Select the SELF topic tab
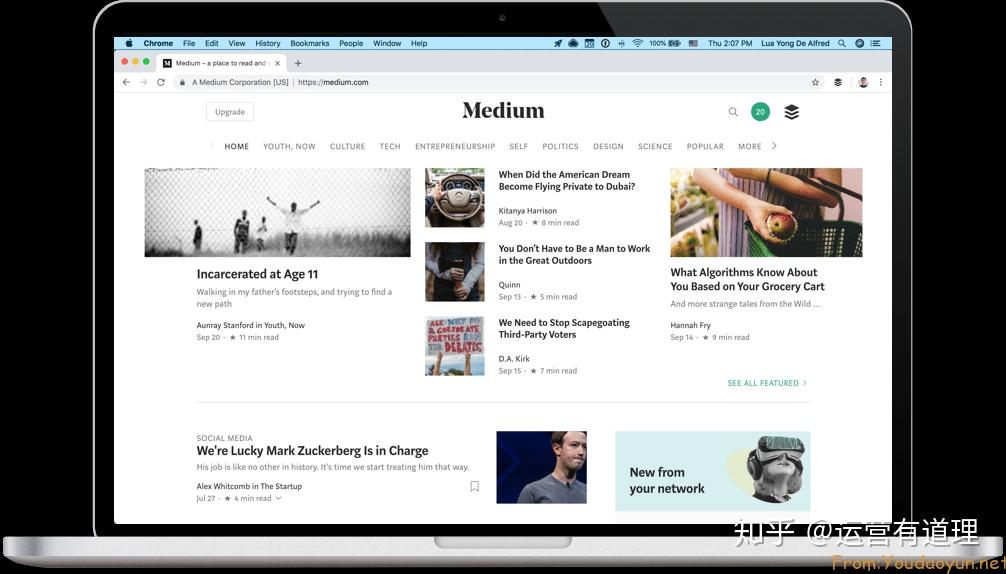 tap(518, 146)
